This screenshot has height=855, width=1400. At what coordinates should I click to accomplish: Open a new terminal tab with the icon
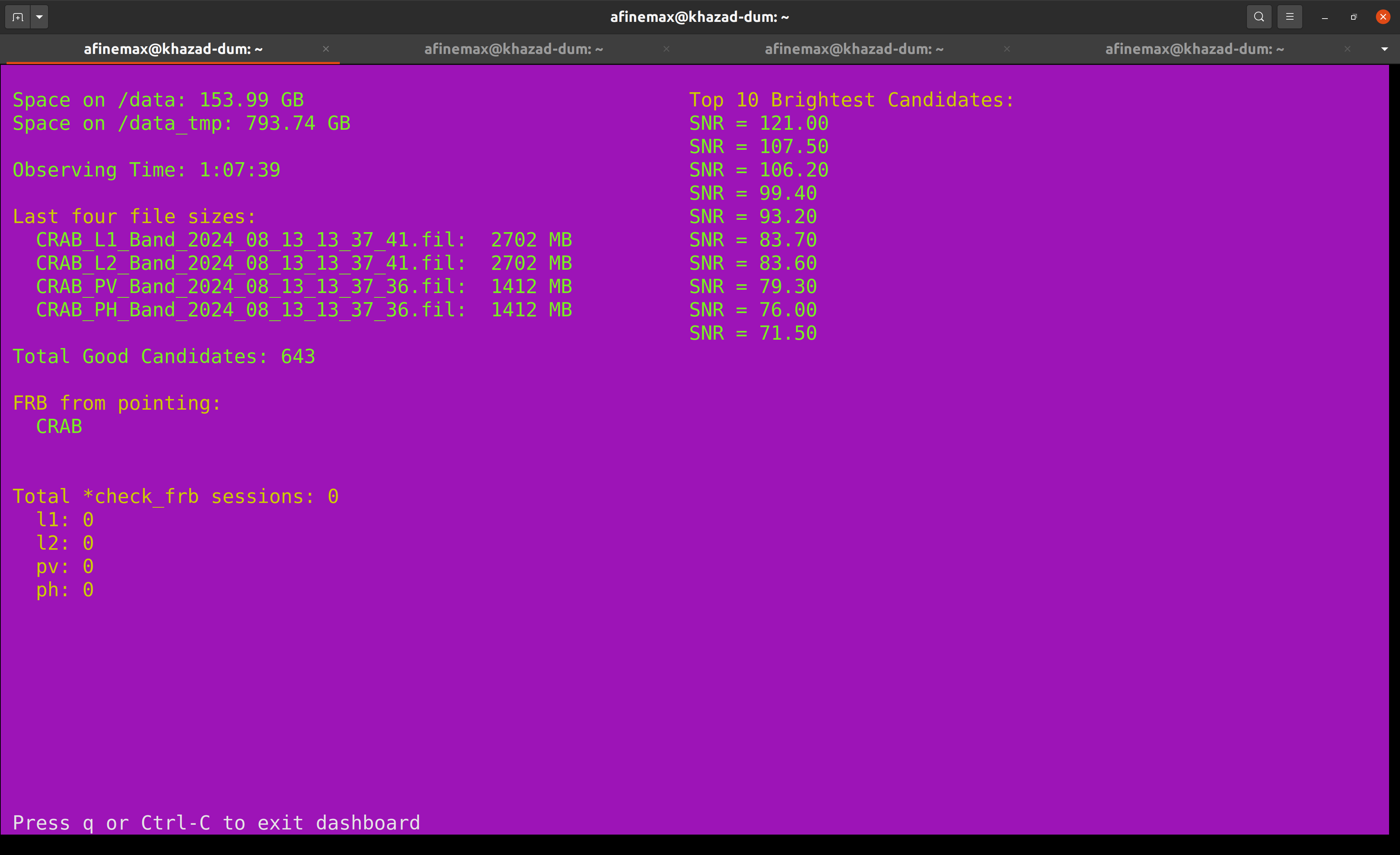click(17, 17)
